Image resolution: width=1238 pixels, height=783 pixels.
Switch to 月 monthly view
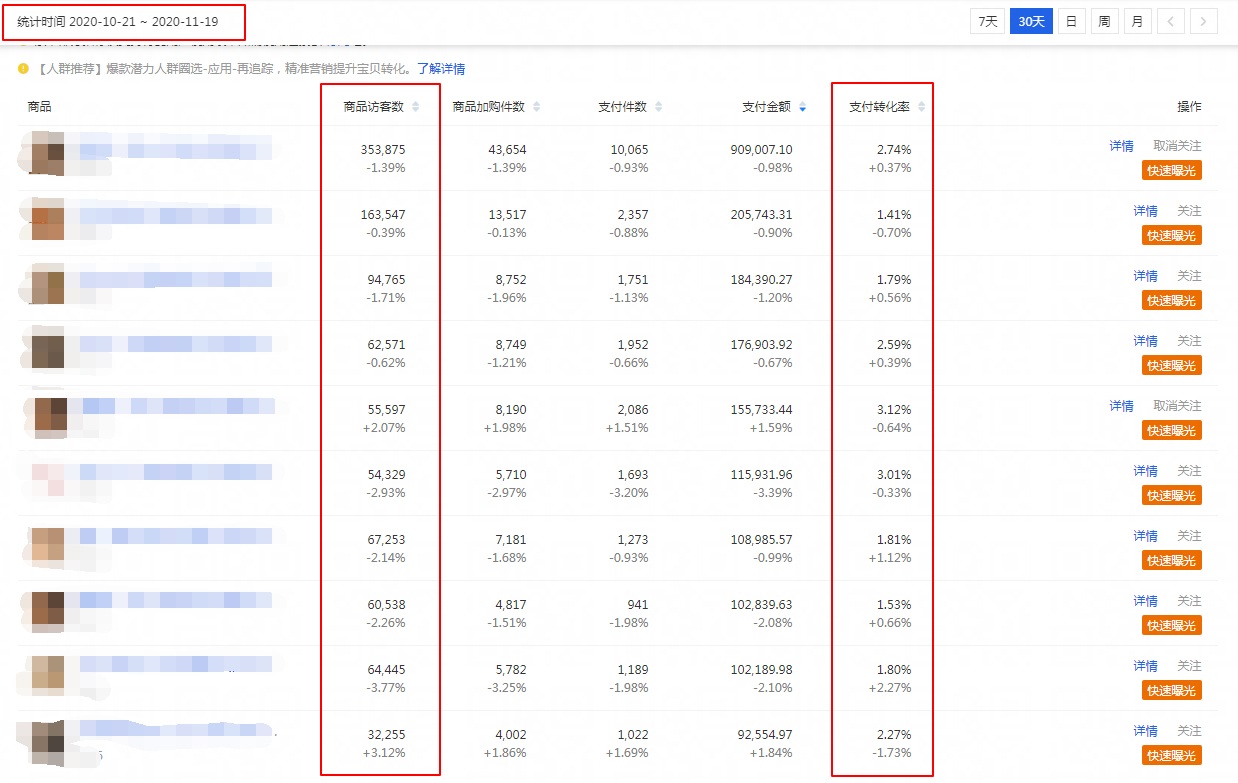(x=1137, y=21)
